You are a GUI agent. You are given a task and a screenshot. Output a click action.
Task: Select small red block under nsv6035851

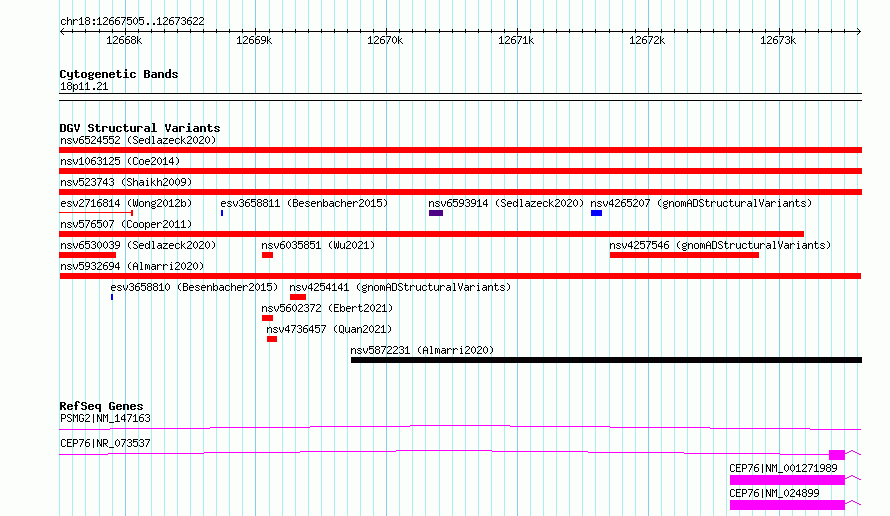click(x=267, y=255)
